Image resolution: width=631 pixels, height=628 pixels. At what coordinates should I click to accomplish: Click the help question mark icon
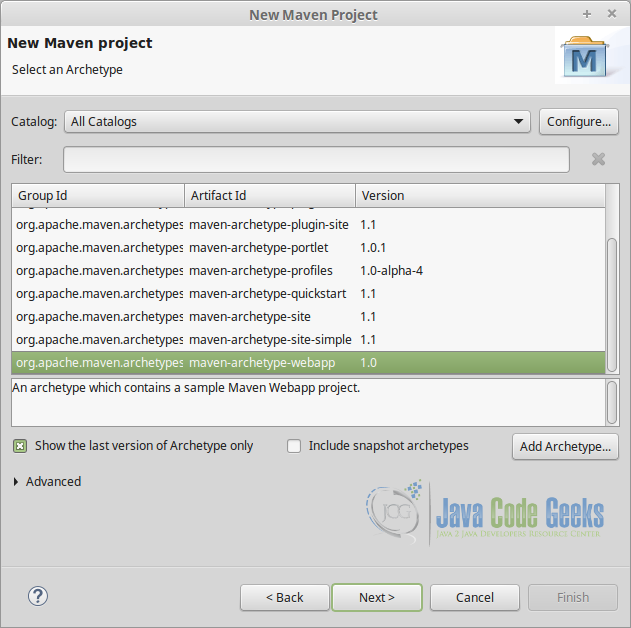(x=38, y=596)
